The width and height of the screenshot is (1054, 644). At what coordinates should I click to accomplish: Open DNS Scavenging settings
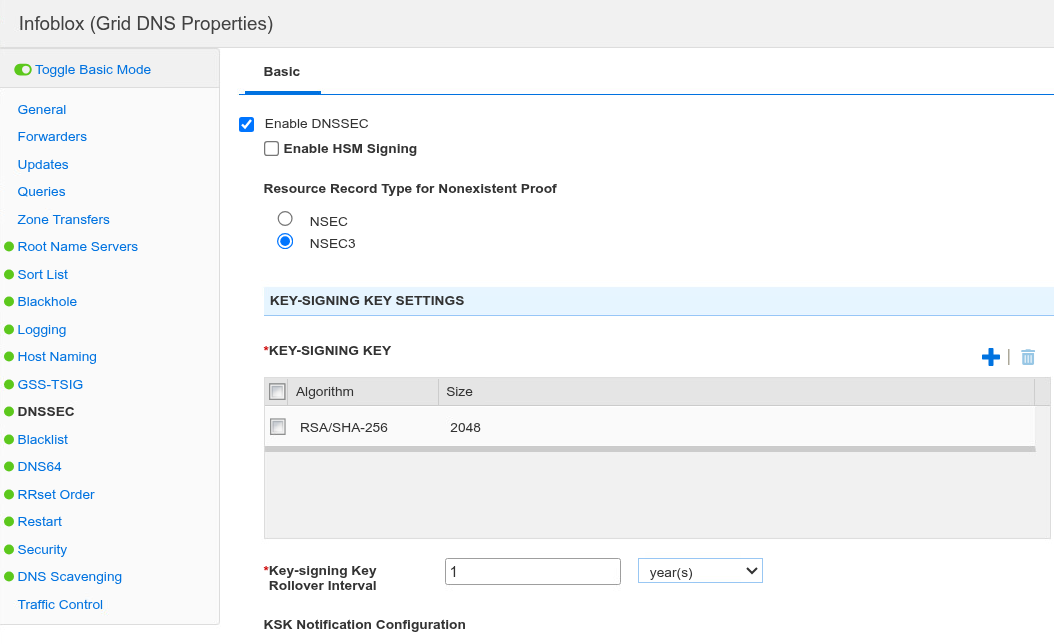point(70,577)
